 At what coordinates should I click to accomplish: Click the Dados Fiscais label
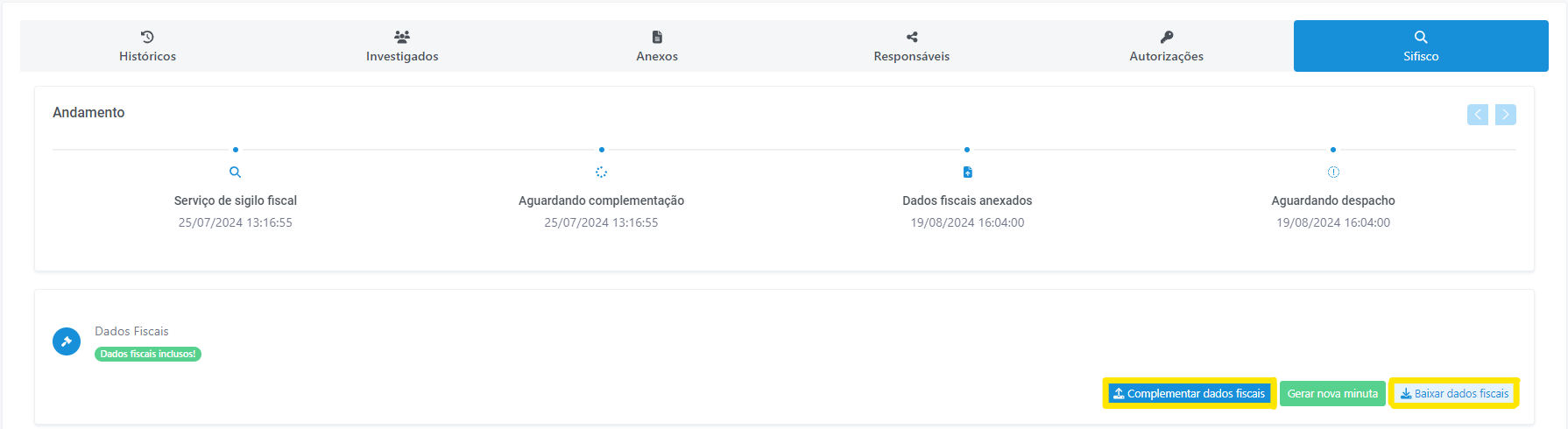point(131,331)
